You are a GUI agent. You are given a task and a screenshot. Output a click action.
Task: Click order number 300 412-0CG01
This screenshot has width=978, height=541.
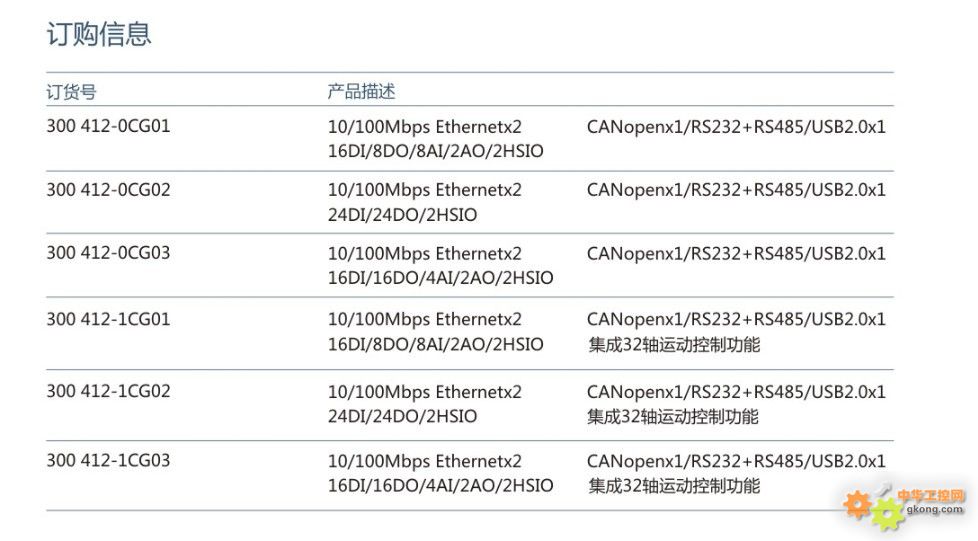click(108, 126)
